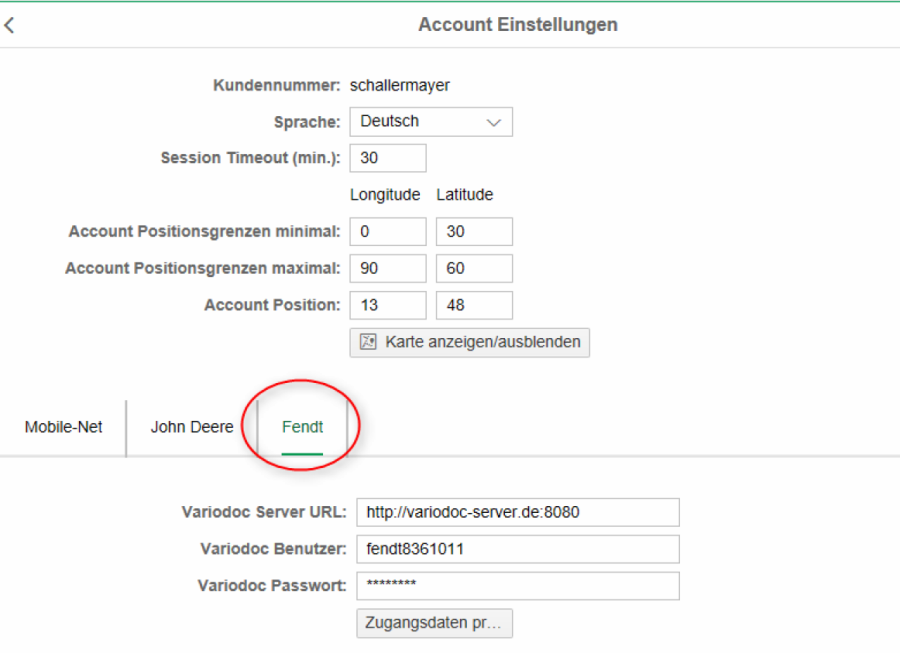Select the maximal Longitude field
Image resolution: width=900 pixels, height=653 pixels.
coord(388,269)
